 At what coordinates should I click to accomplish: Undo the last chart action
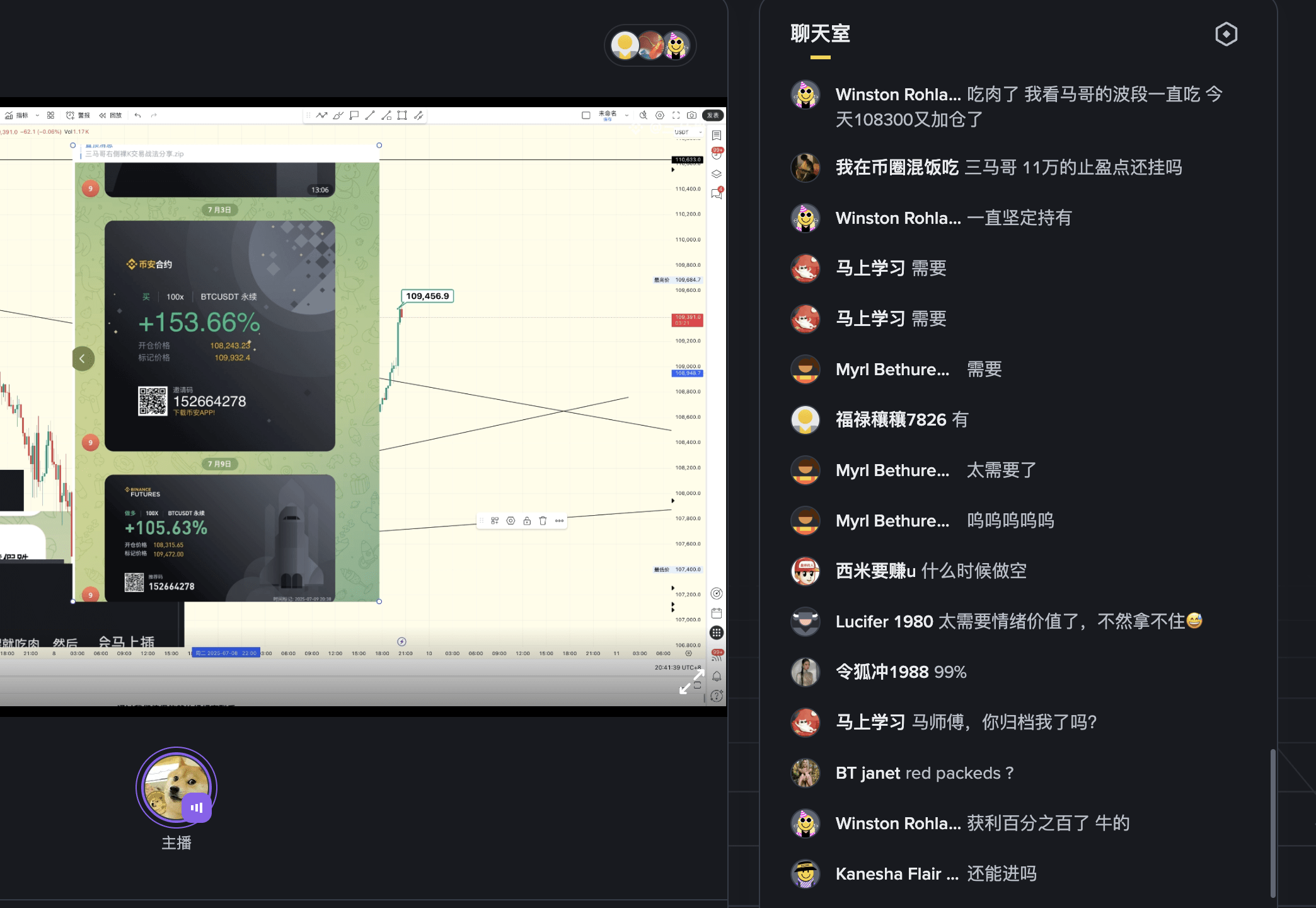point(137,115)
